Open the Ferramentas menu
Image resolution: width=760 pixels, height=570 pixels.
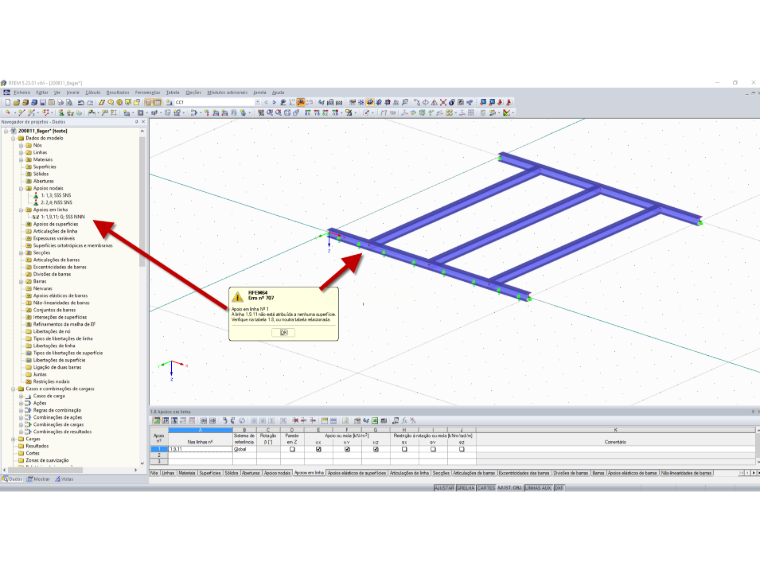click(147, 92)
